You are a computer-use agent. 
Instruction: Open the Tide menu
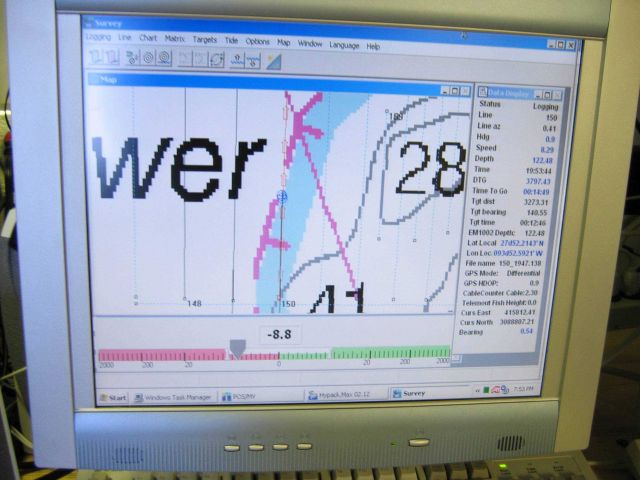point(231,40)
